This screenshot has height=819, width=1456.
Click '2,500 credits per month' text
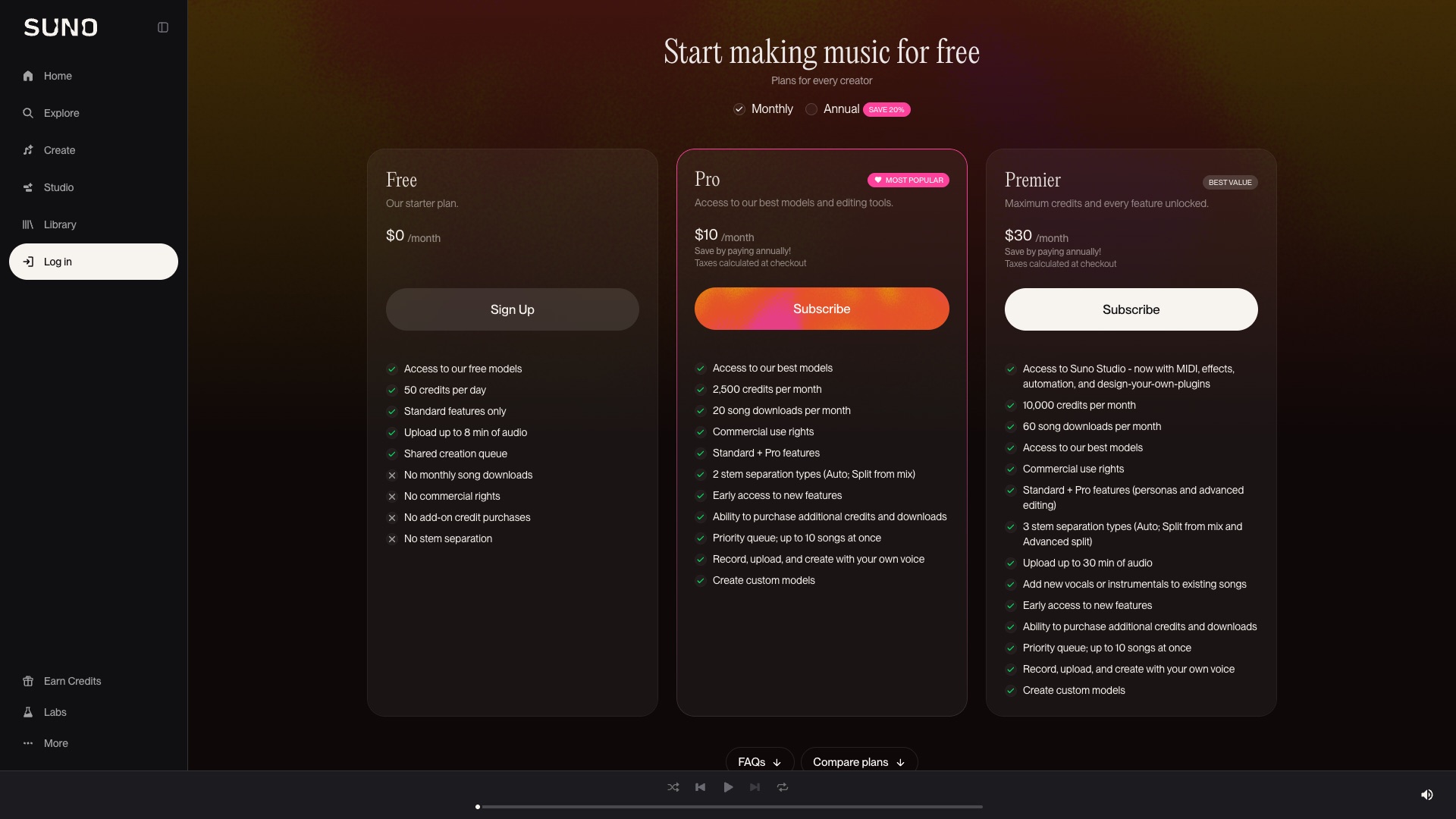coord(767,389)
